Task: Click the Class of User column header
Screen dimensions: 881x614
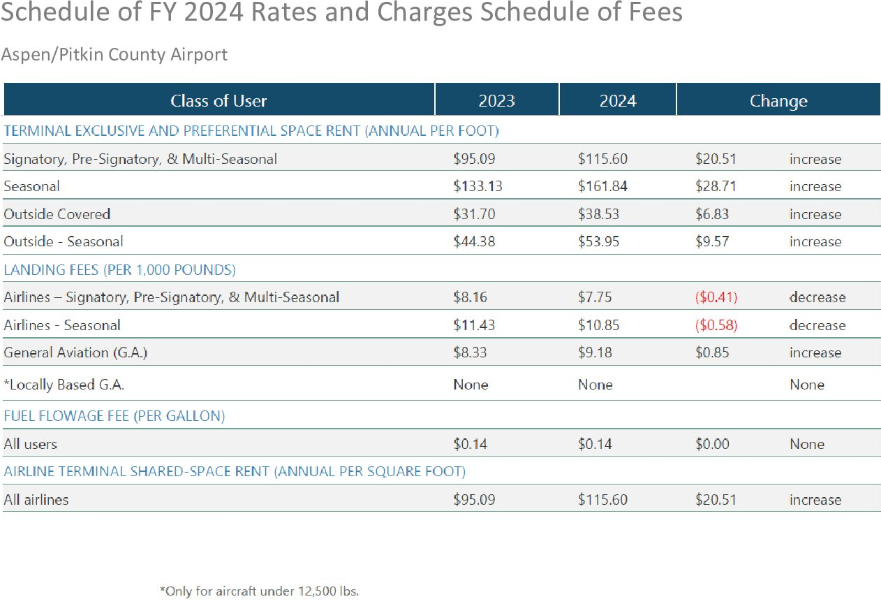Action: click(x=218, y=100)
